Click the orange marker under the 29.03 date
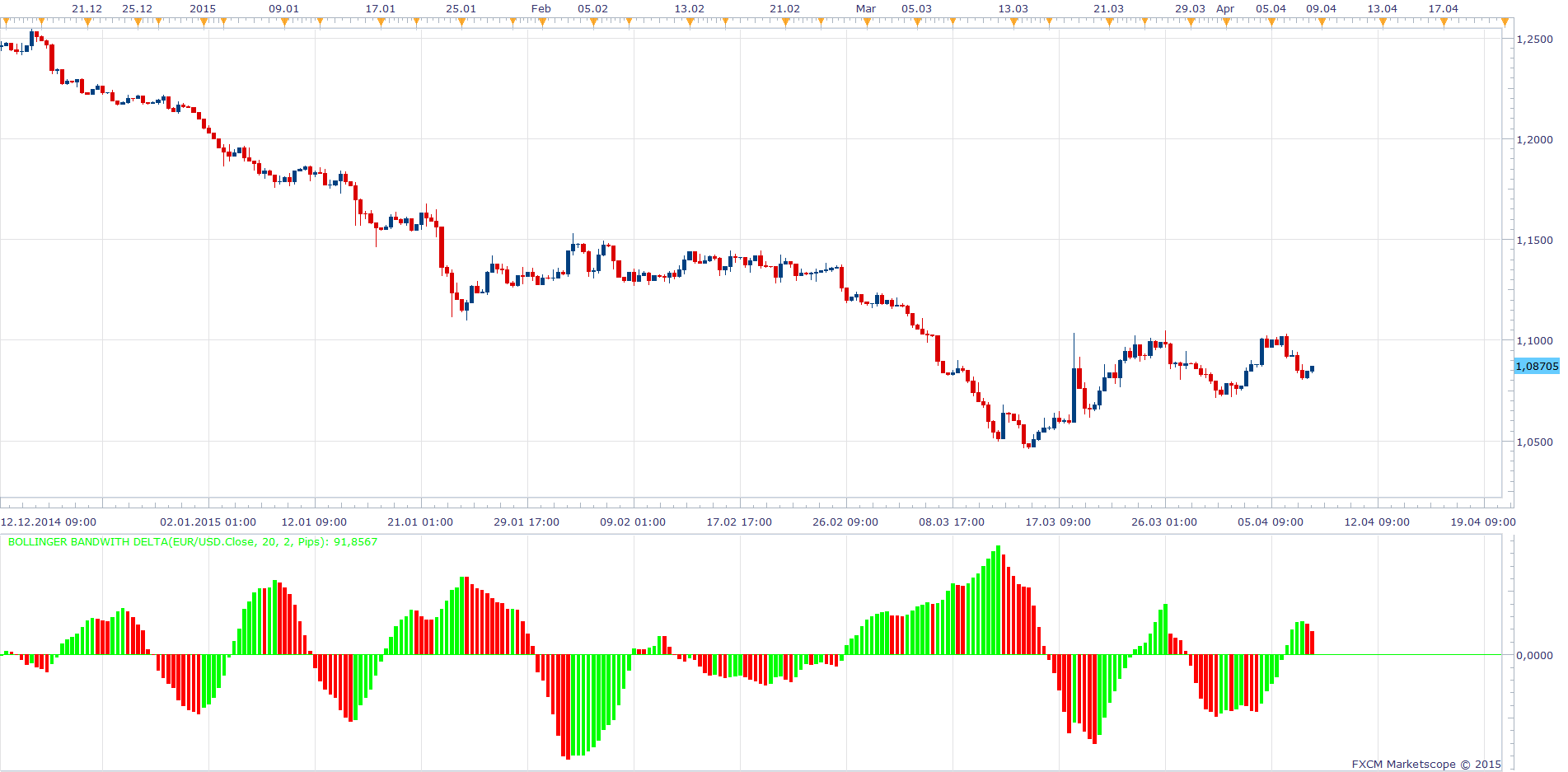The height and width of the screenshot is (772, 1568). [1191, 22]
